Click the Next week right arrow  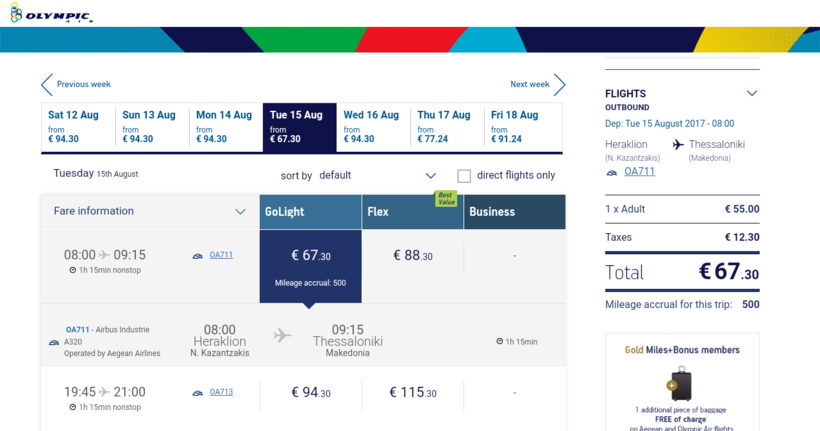(560, 85)
